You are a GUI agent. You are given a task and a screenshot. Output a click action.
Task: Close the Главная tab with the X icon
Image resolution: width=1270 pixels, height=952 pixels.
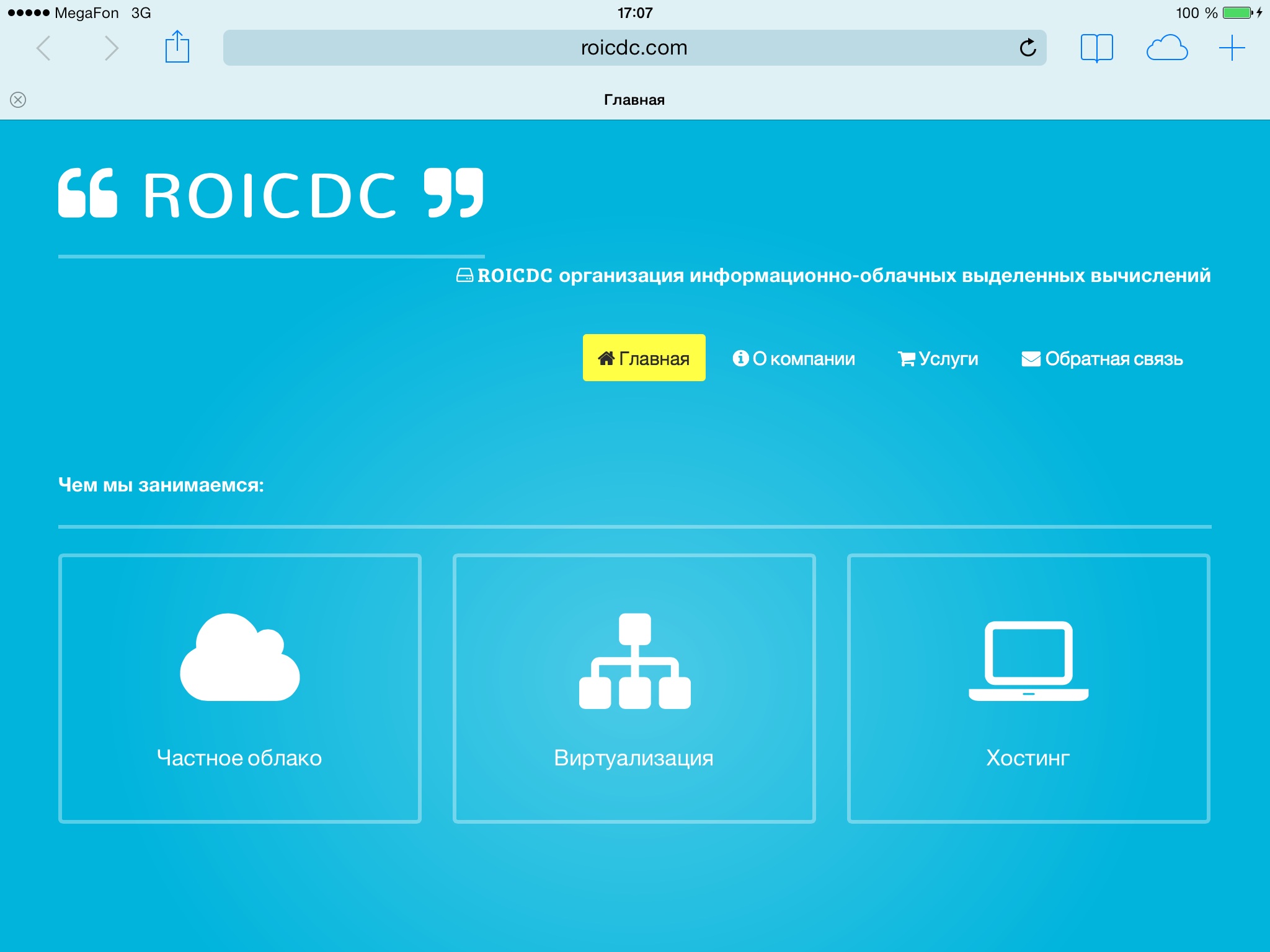coord(18,100)
